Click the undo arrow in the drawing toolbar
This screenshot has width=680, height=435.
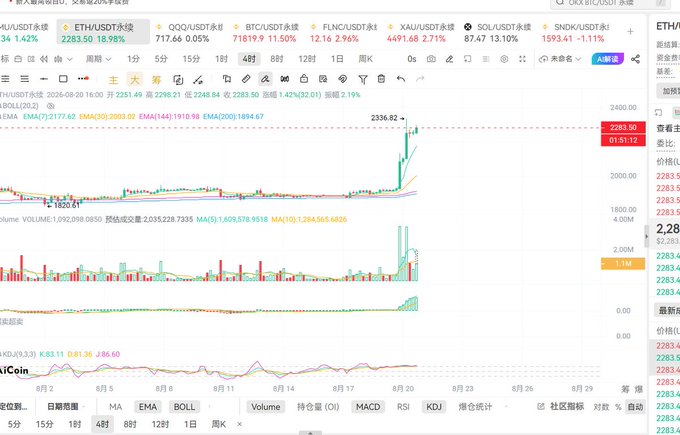pos(401,79)
